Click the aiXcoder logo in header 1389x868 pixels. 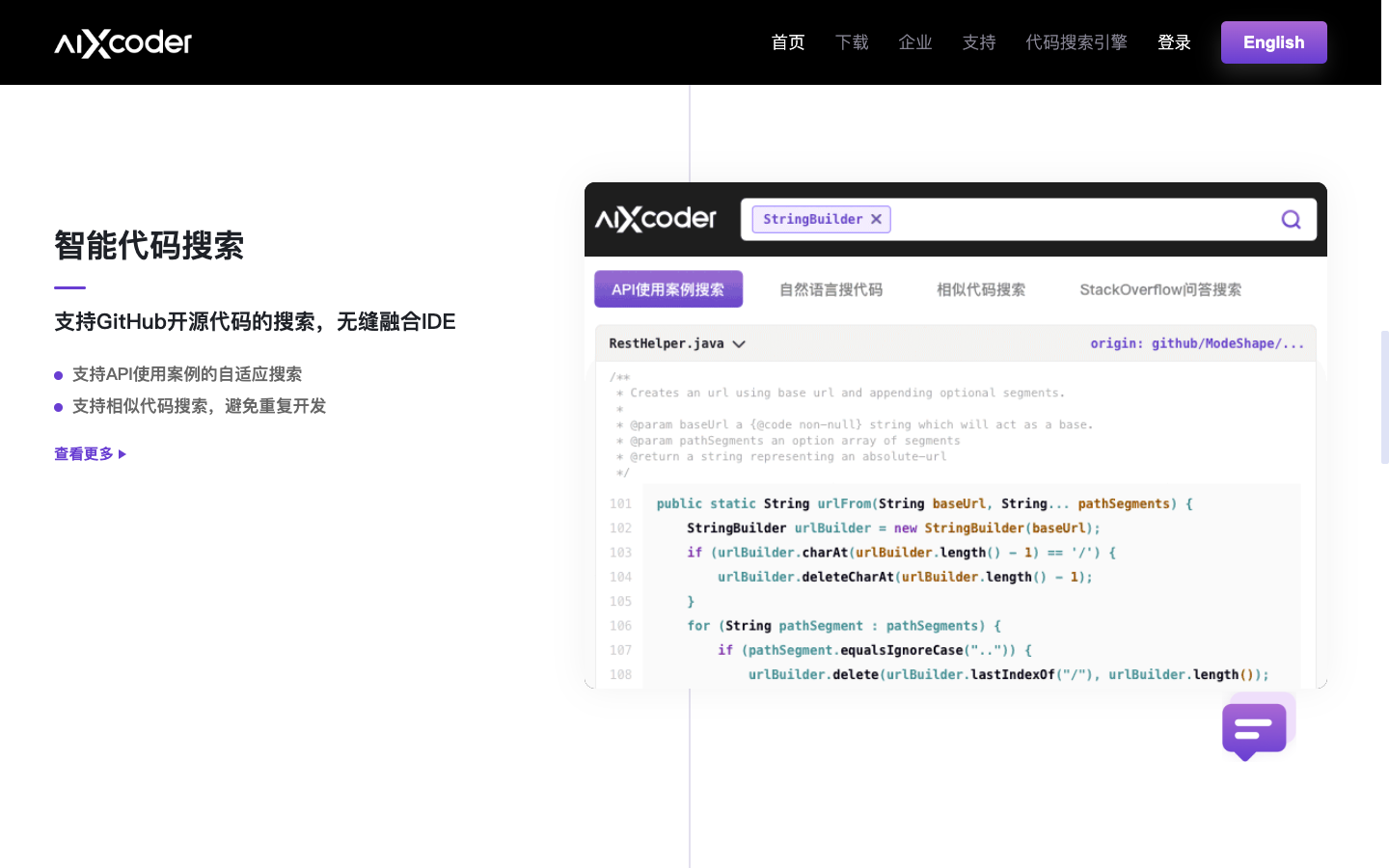(x=123, y=42)
